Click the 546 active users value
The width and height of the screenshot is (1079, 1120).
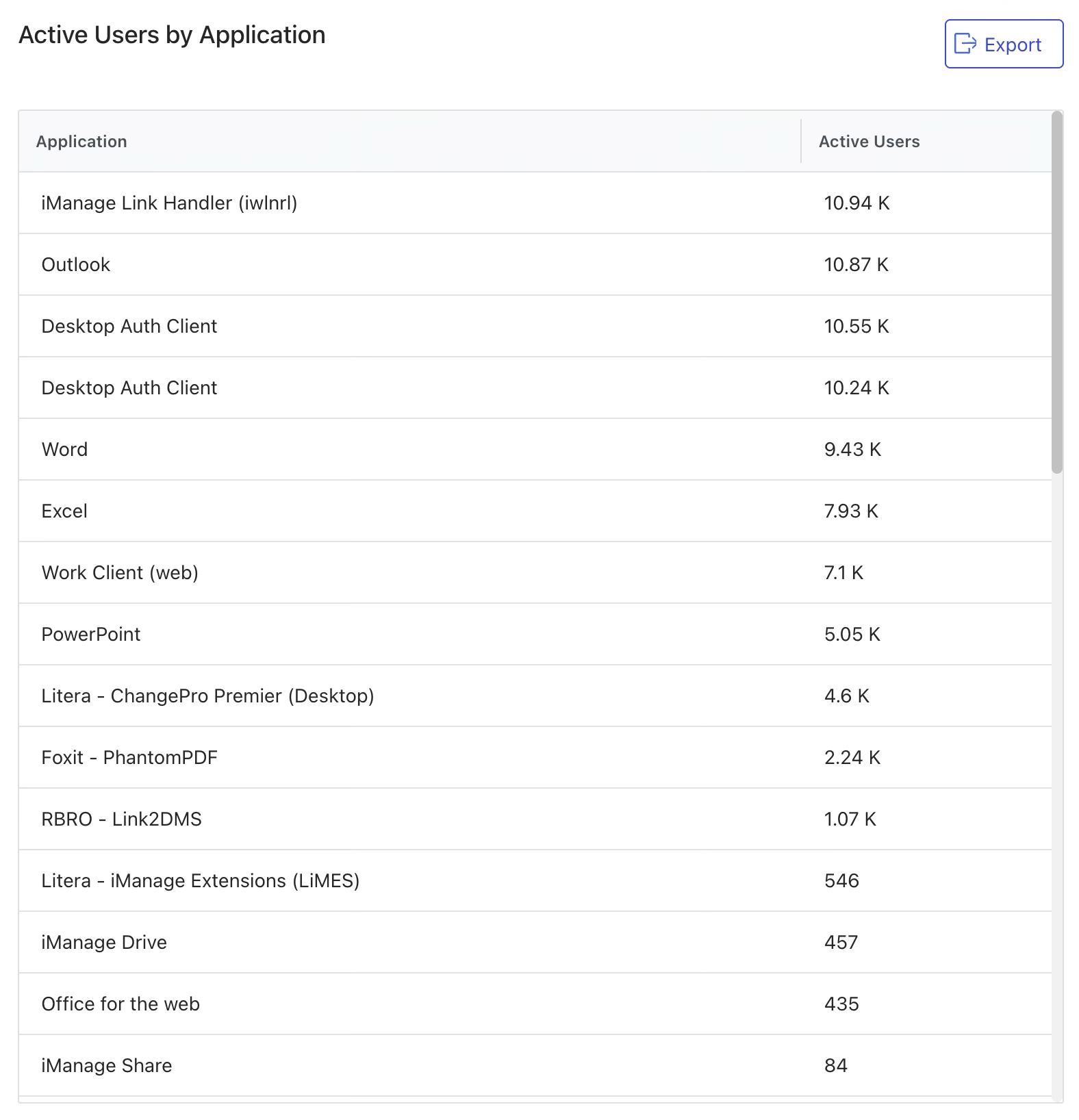click(x=841, y=881)
